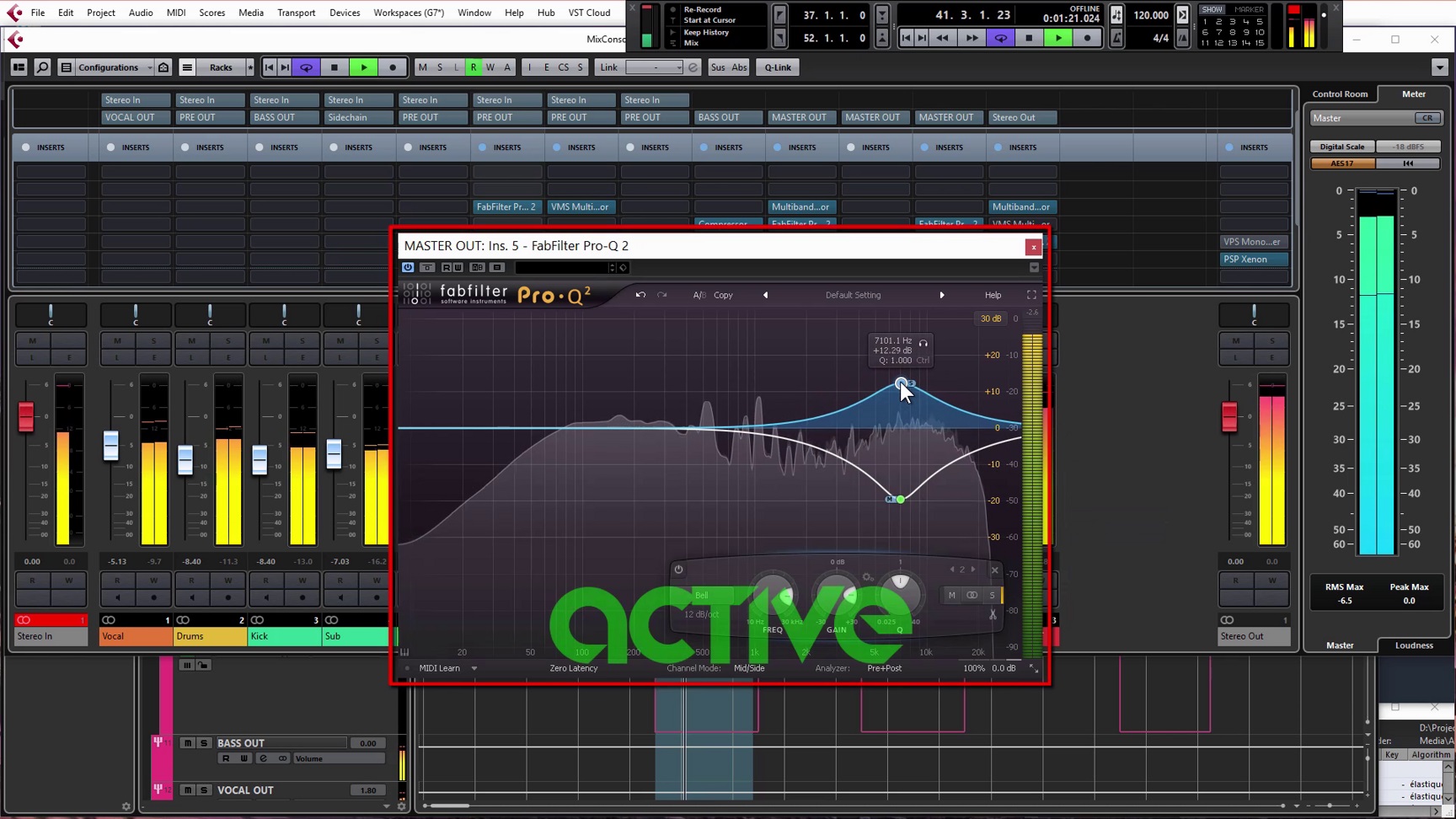
Task: Click the FabFilter resize arrows icon
Action: click(1033, 668)
